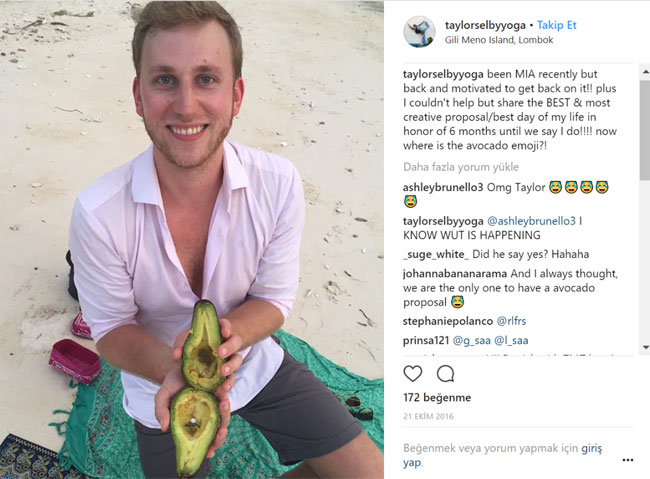Open the three-dot more options menu
The width and height of the screenshot is (650, 479).
627,460
